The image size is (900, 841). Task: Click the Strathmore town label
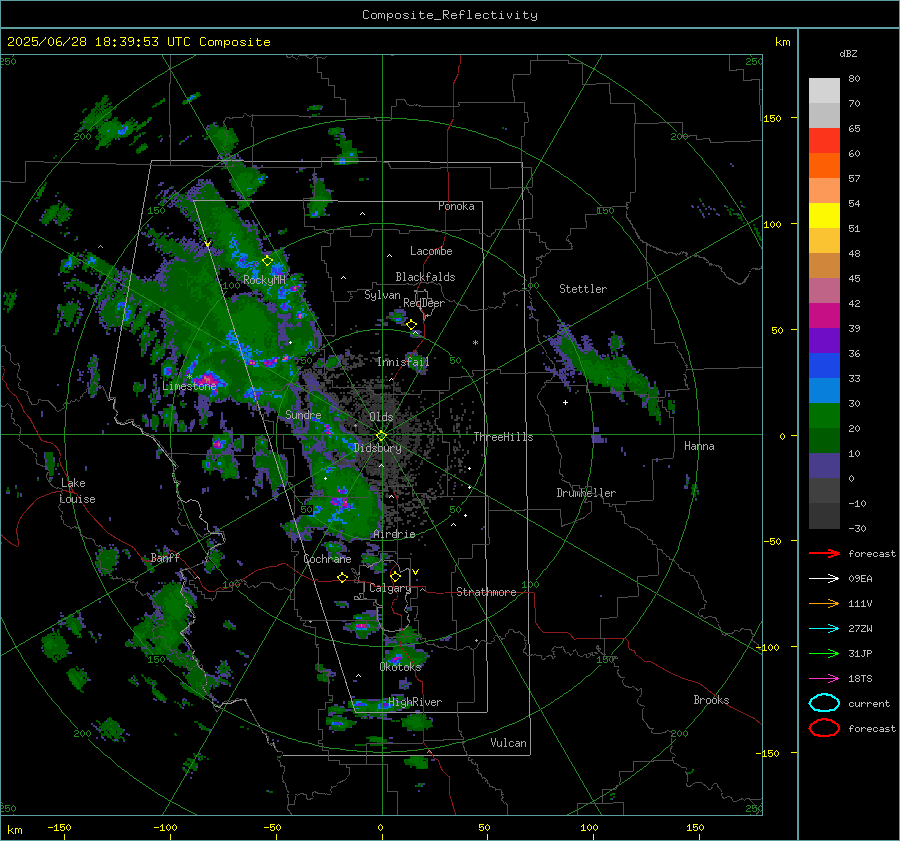pyautogui.click(x=486, y=592)
